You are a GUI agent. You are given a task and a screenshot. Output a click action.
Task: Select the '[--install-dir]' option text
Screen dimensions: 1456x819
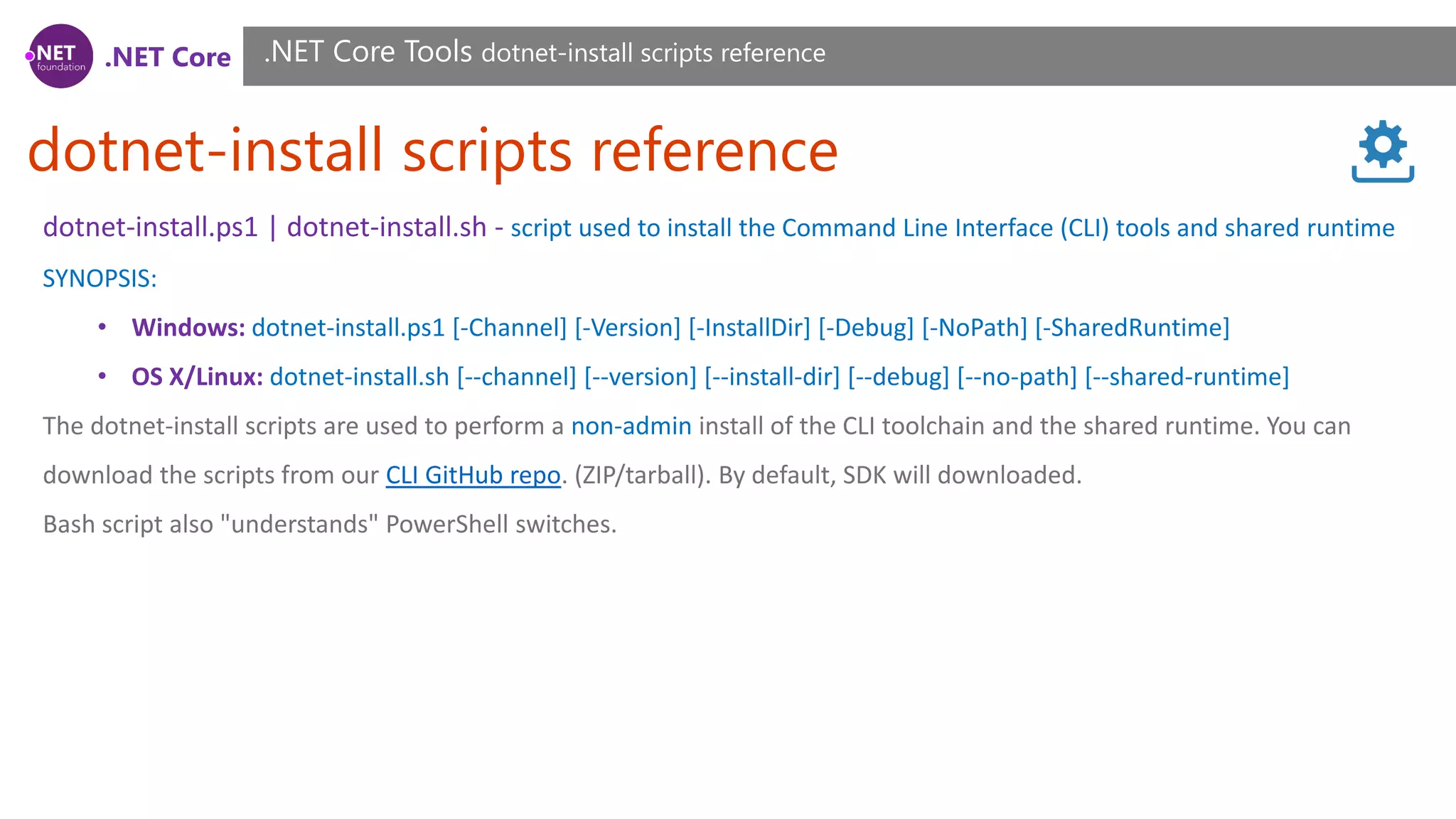coord(772,377)
